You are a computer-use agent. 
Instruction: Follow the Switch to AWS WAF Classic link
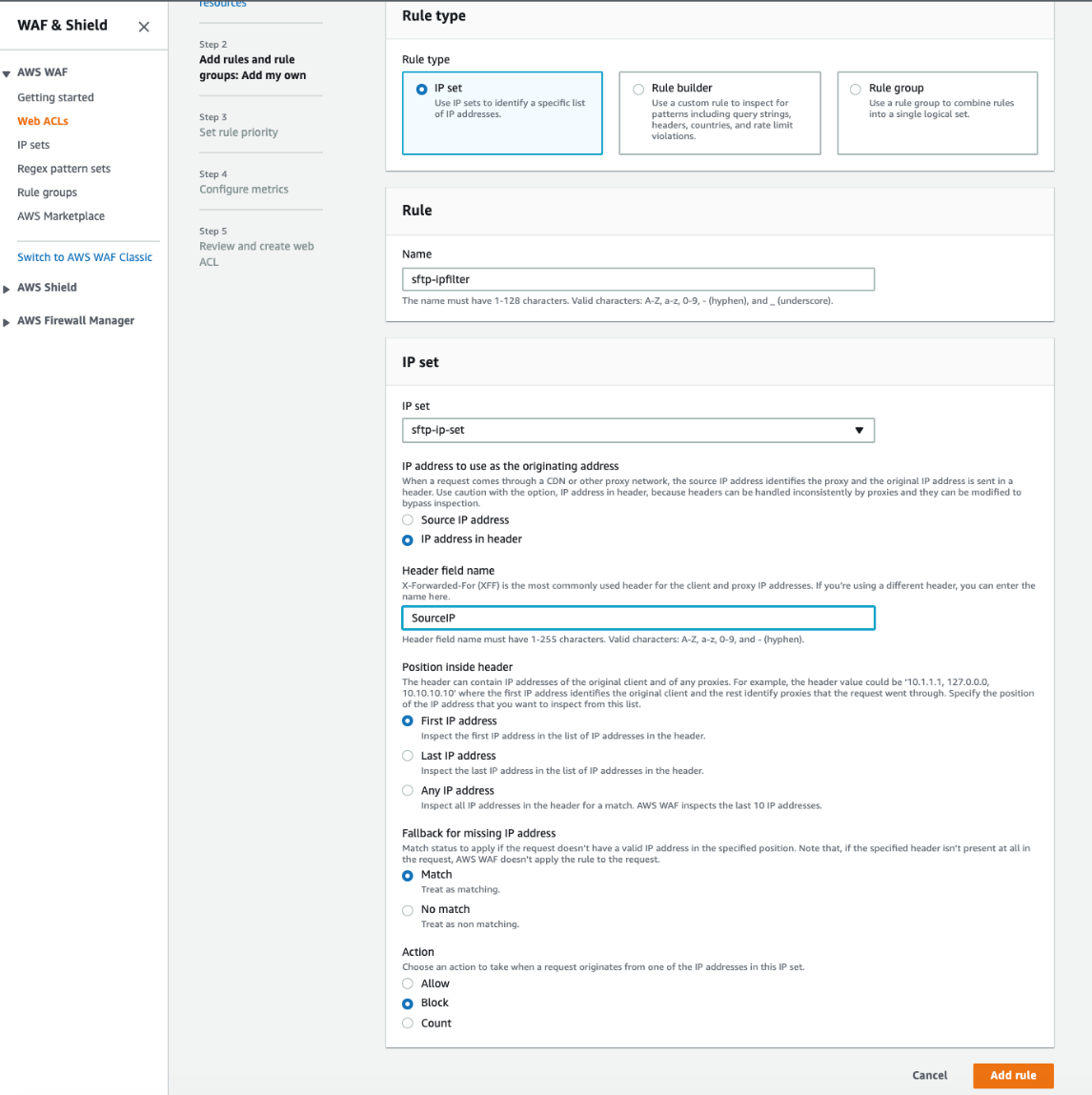[x=85, y=256]
